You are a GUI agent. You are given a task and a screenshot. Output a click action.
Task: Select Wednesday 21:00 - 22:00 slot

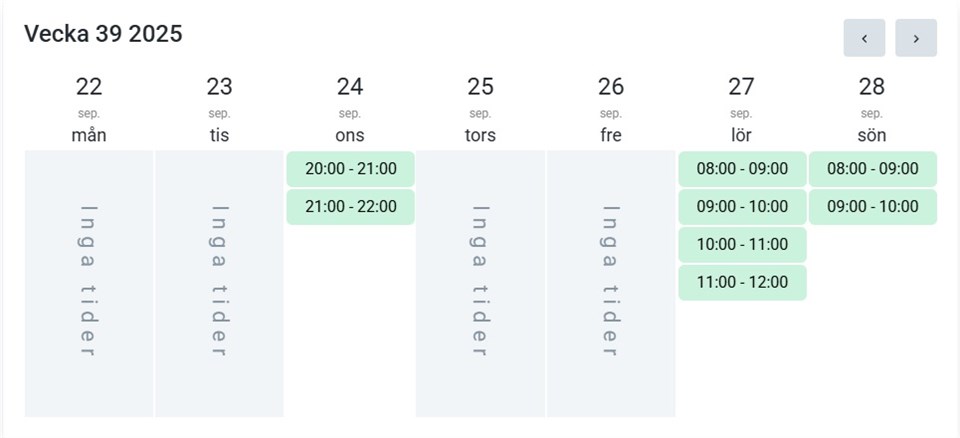[x=350, y=207]
